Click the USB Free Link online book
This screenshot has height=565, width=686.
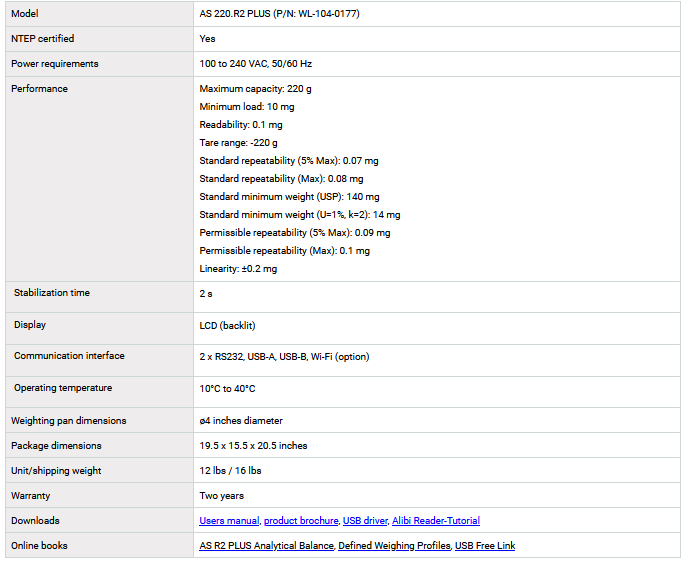485,546
